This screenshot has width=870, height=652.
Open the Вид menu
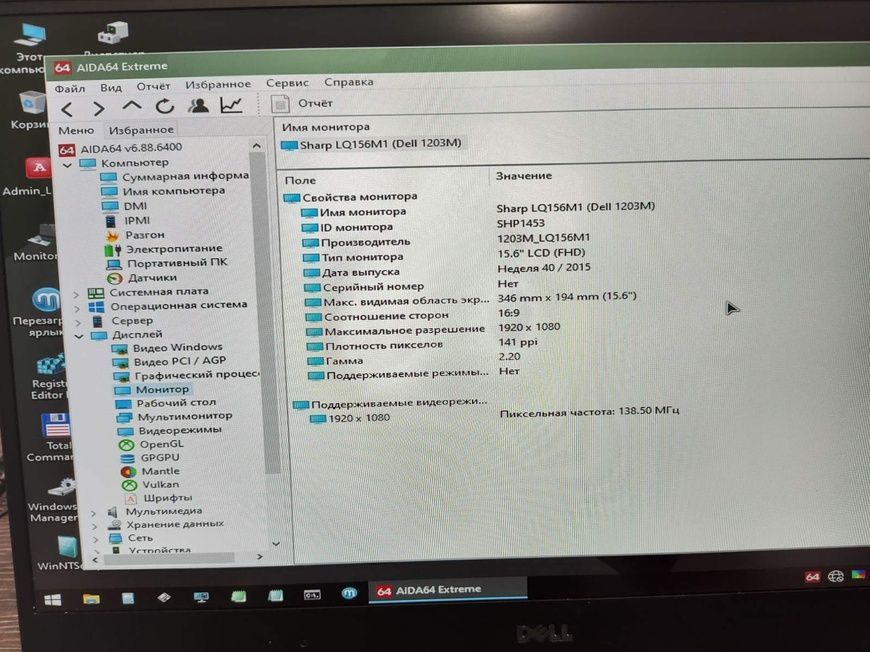pyautogui.click(x=111, y=88)
